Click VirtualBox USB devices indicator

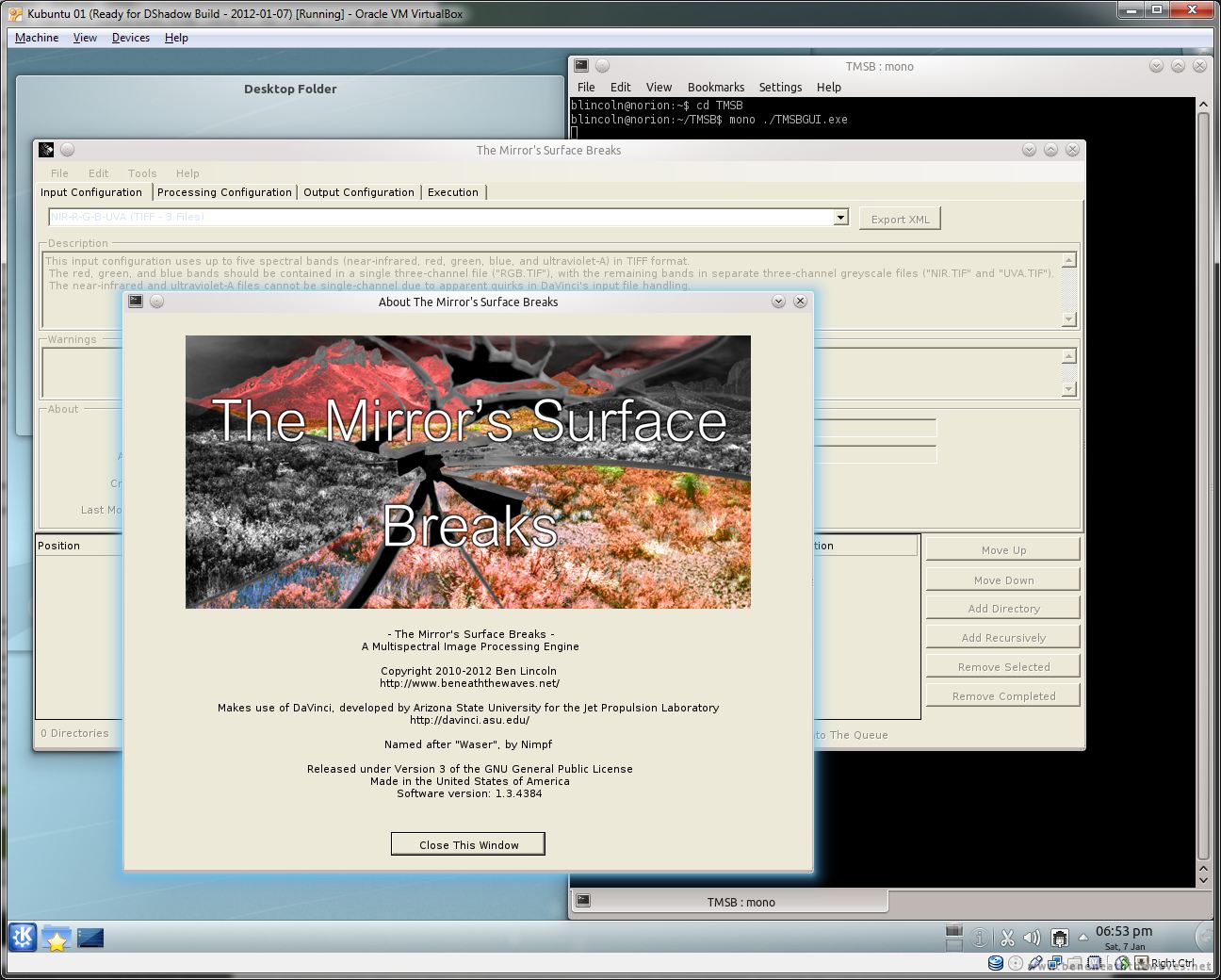click(1034, 963)
